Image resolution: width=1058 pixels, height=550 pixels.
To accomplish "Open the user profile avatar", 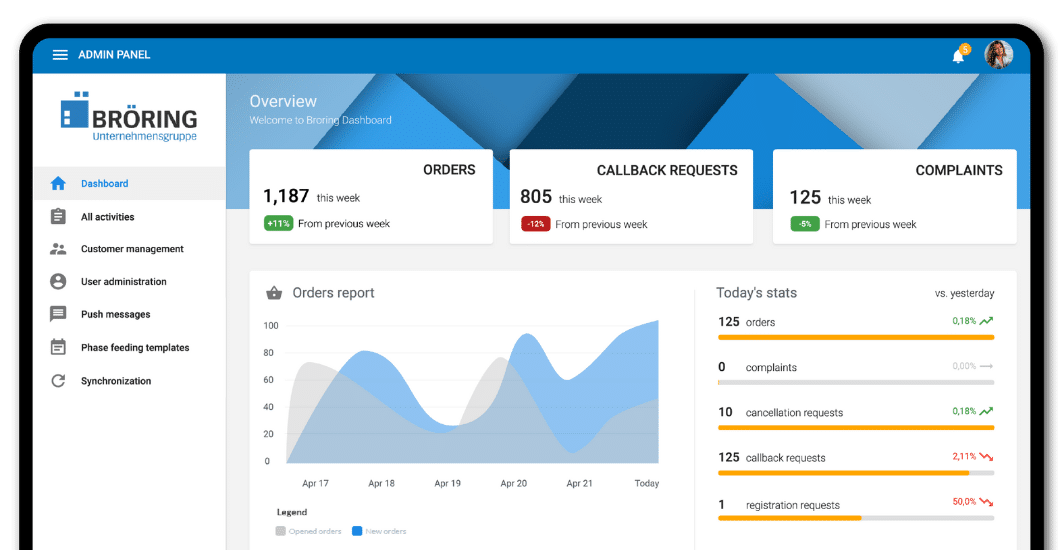I will (999, 55).
